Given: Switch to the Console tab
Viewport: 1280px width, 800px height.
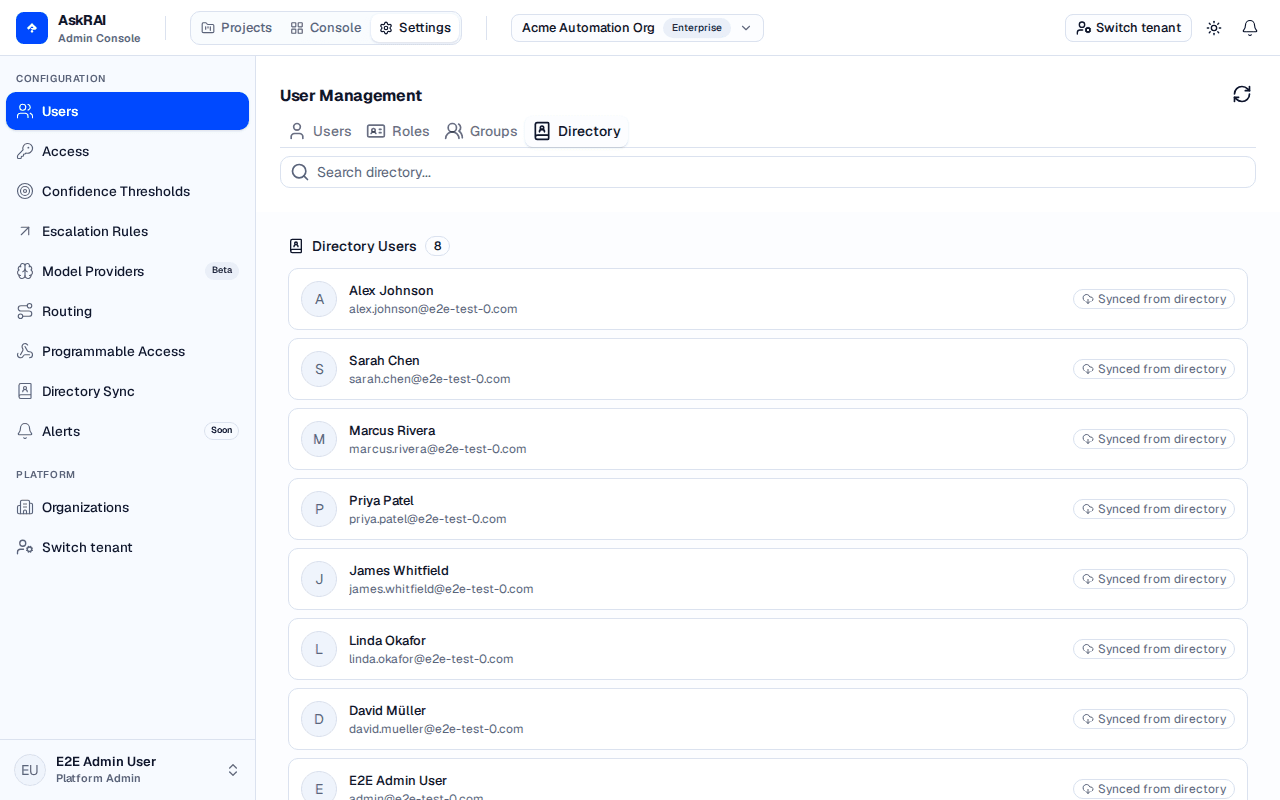Looking at the screenshot, I should point(326,28).
